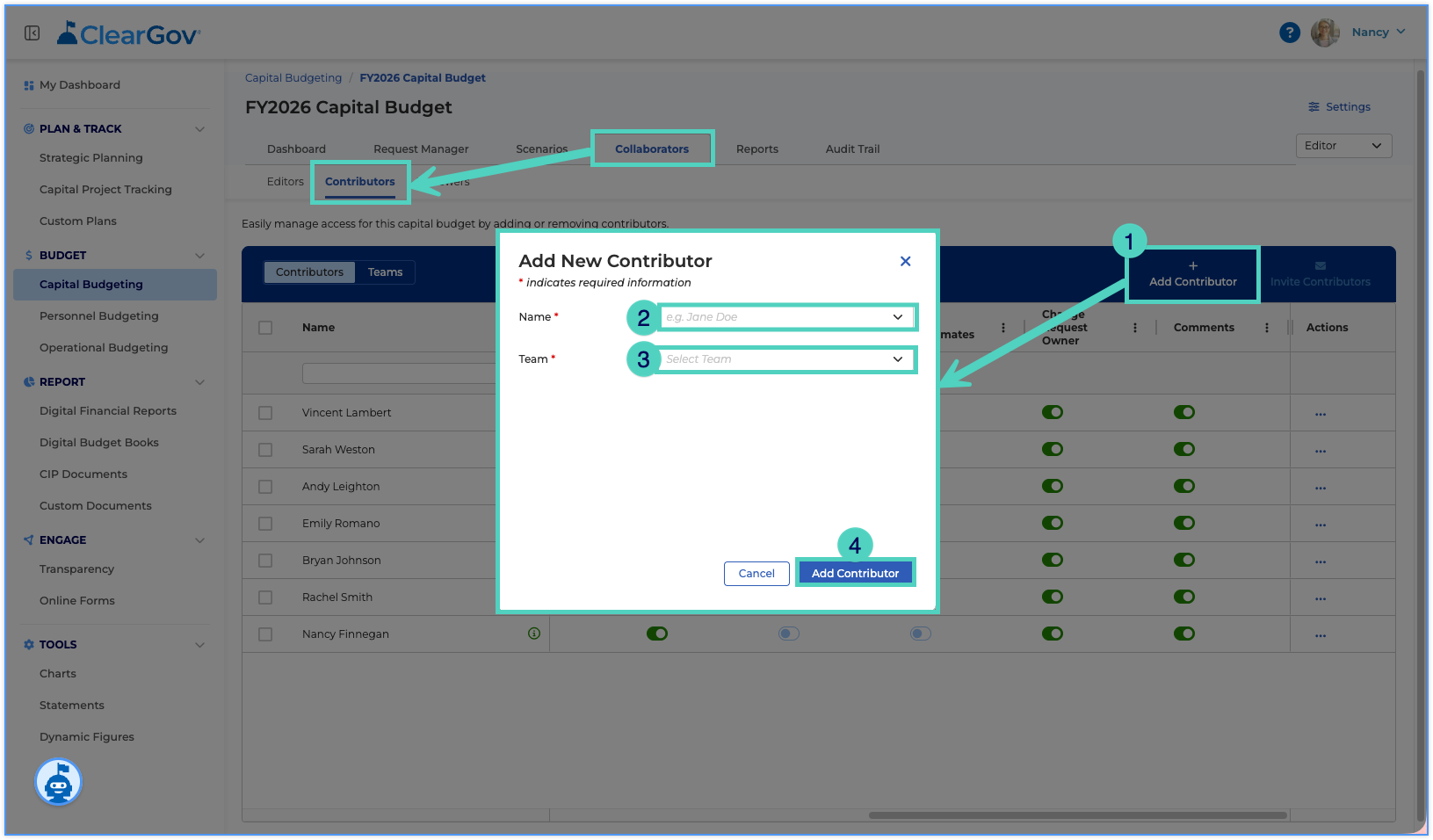1433x840 pixels.
Task: Click the Tools gear icon
Action: [29, 644]
